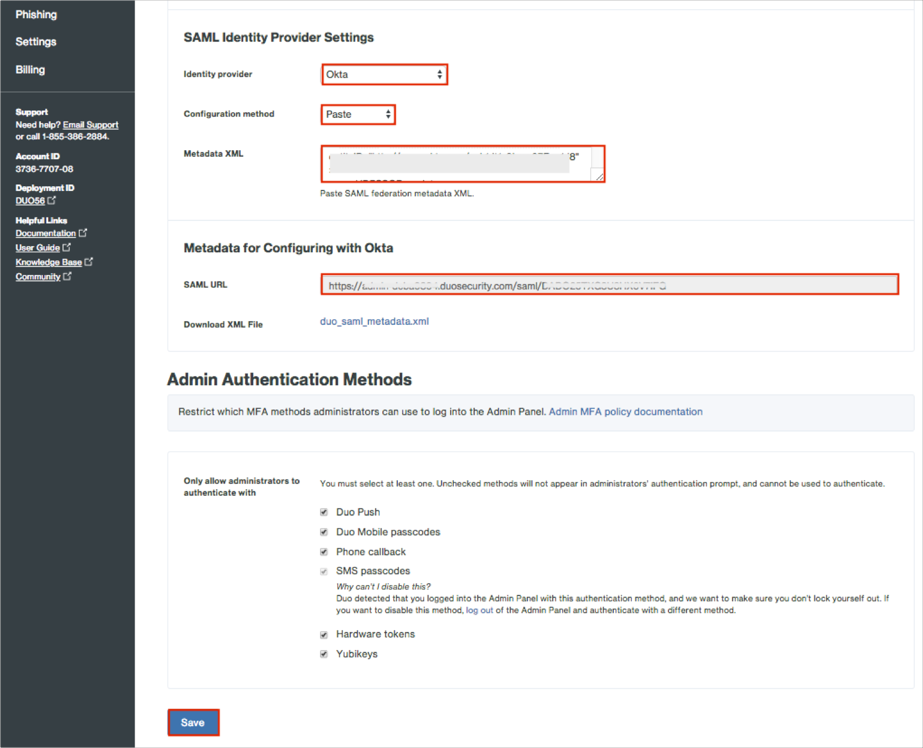Uncheck the Yubikeys checkbox
Screen dimensions: 923x748
coord(324,654)
